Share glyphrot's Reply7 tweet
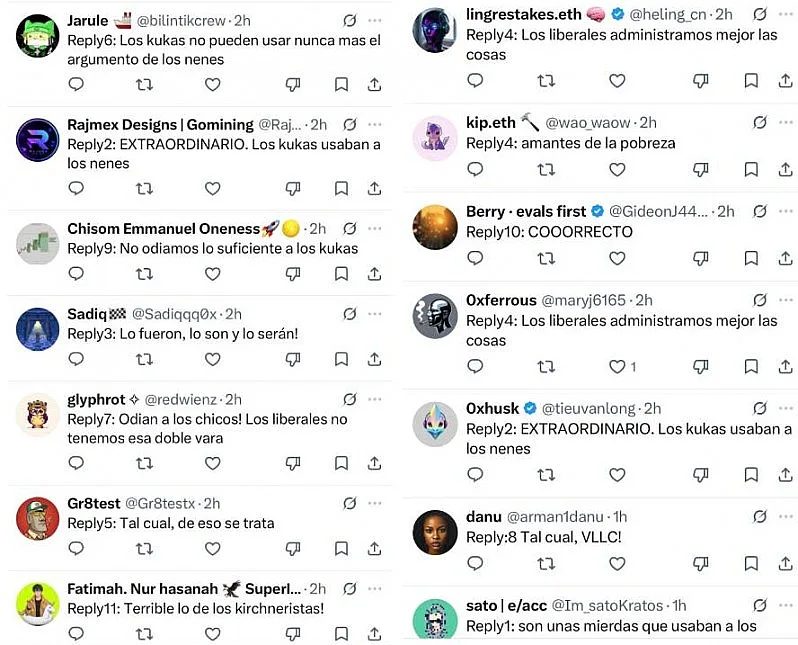Image resolution: width=798 pixels, height=645 pixels. click(x=375, y=463)
